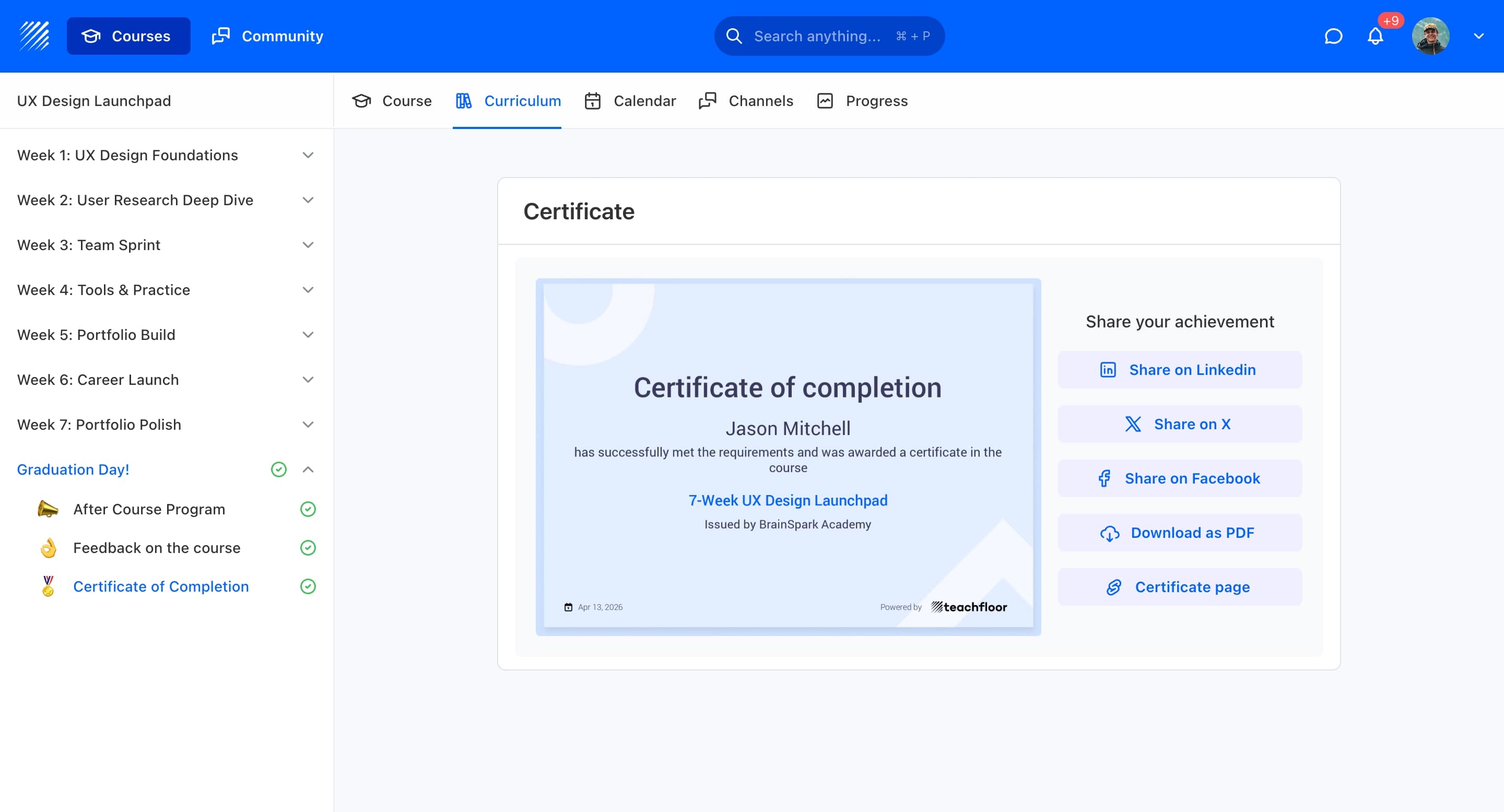Image resolution: width=1504 pixels, height=812 pixels.
Task: Open 7-Week UX Design Launchpad course link
Action: [x=788, y=501]
